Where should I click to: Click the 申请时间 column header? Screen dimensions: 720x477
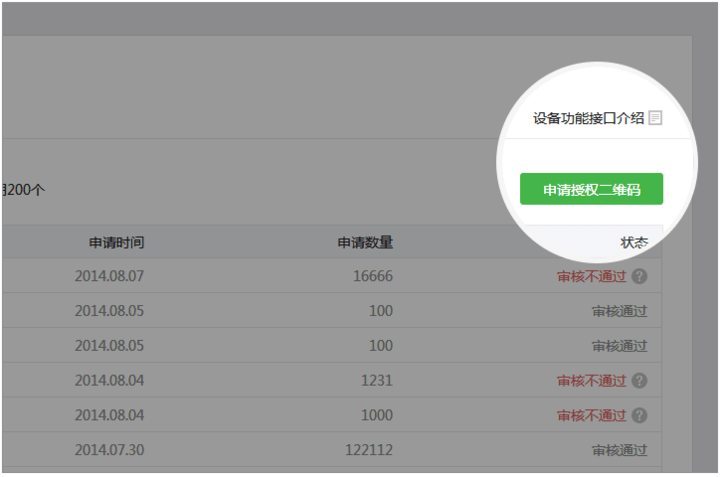point(117,242)
